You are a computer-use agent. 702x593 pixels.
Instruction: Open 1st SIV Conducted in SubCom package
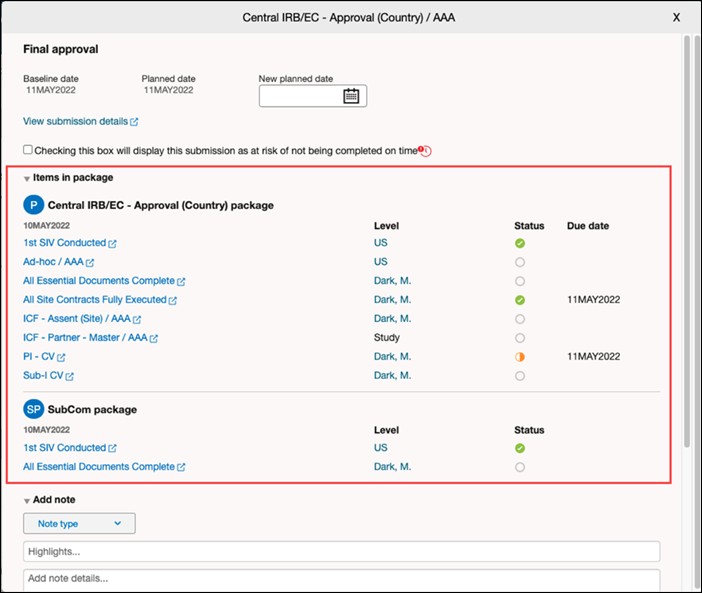point(64,448)
